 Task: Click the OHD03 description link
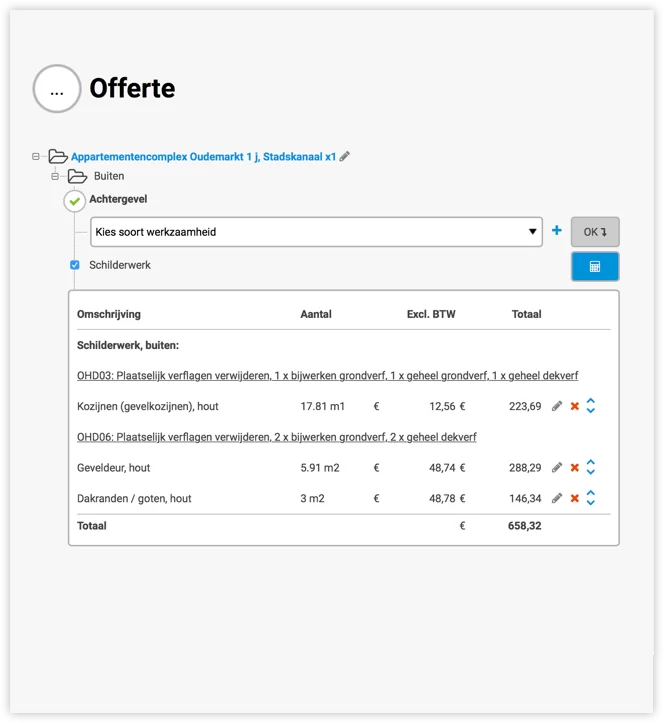(327, 375)
